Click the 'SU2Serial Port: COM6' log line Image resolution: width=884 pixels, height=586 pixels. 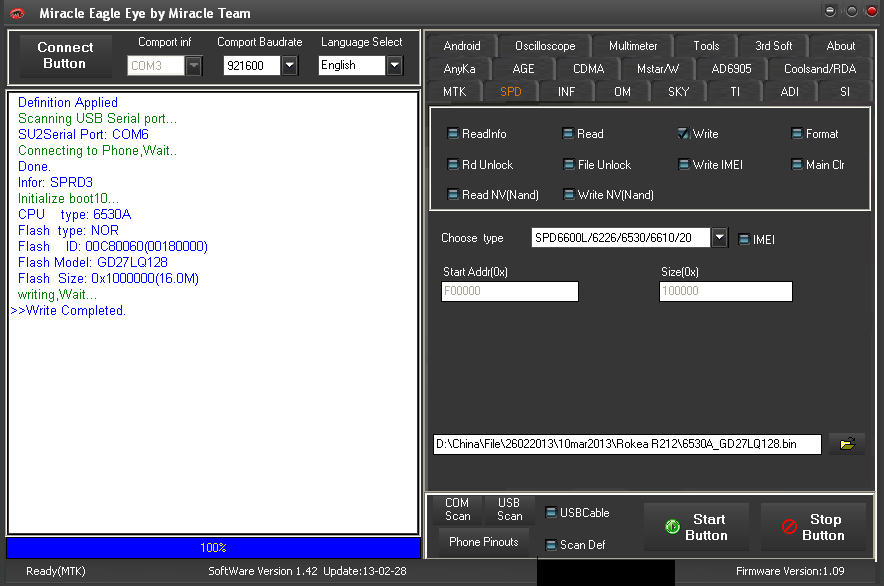pyautogui.click(x=83, y=134)
